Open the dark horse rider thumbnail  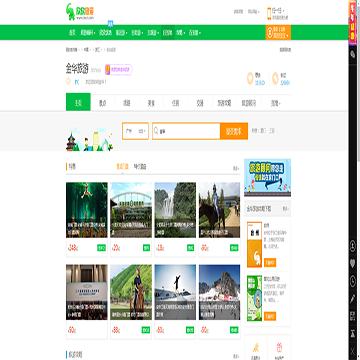[219, 210]
